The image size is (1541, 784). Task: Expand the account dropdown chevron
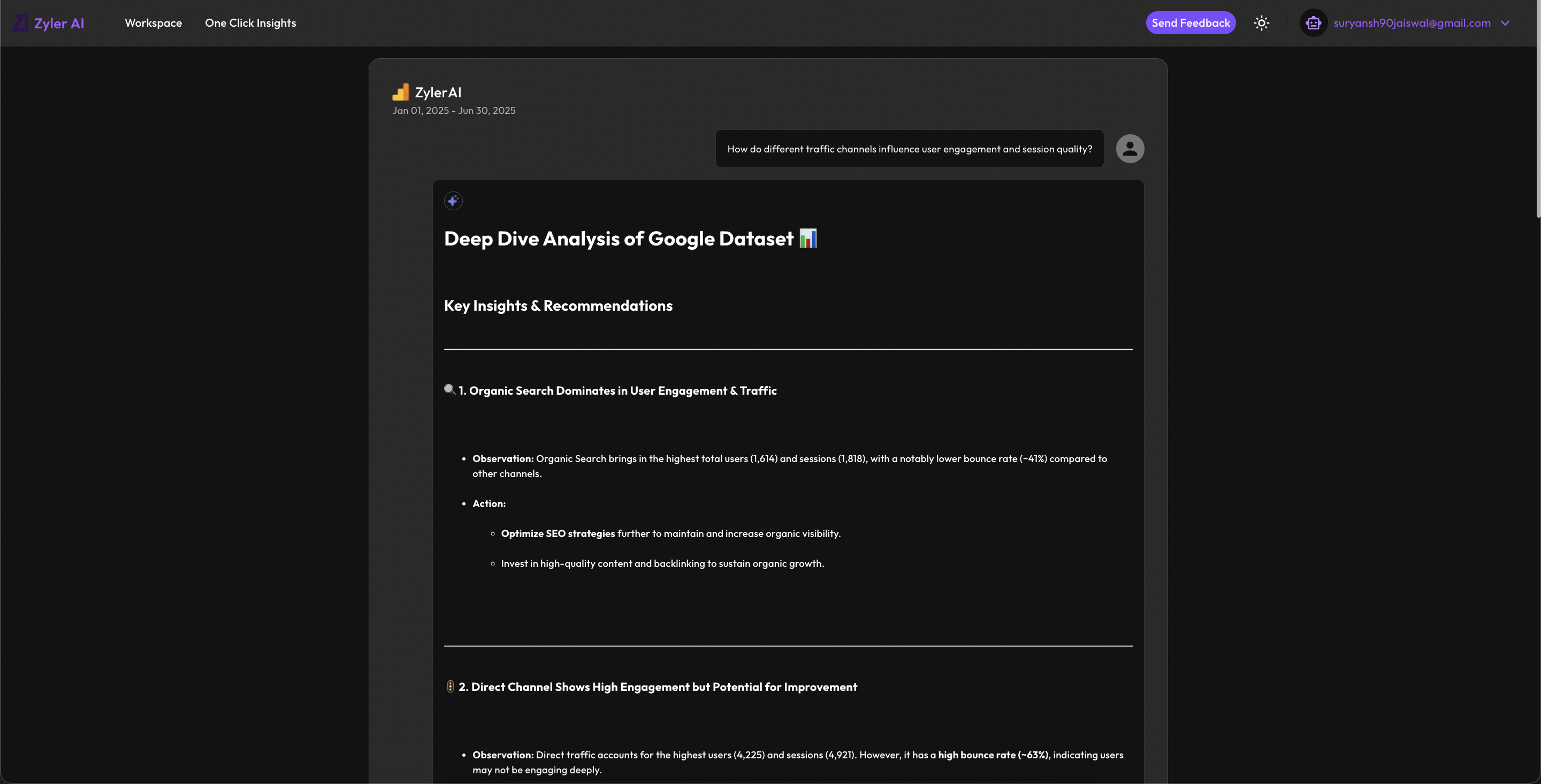(1505, 24)
